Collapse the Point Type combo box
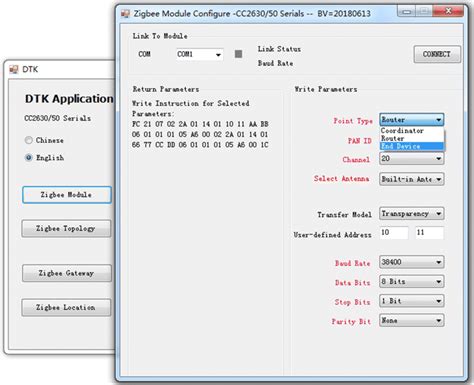 pyautogui.click(x=412, y=120)
